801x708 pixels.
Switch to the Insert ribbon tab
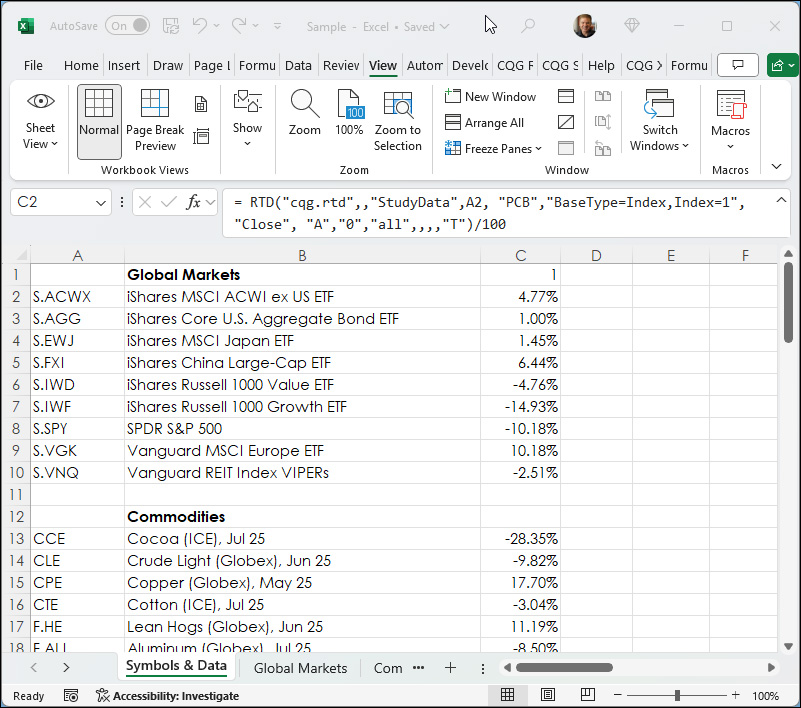tap(124, 65)
